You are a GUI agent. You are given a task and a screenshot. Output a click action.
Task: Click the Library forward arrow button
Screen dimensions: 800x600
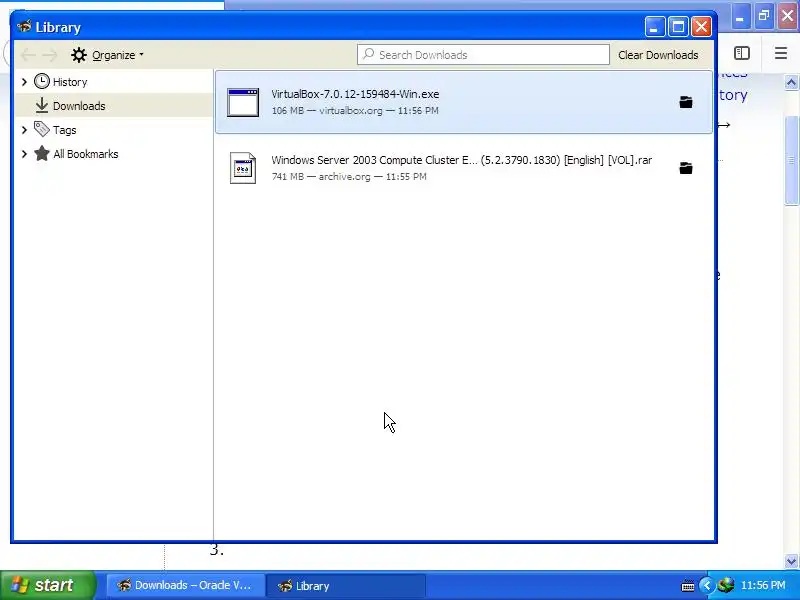point(50,55)
